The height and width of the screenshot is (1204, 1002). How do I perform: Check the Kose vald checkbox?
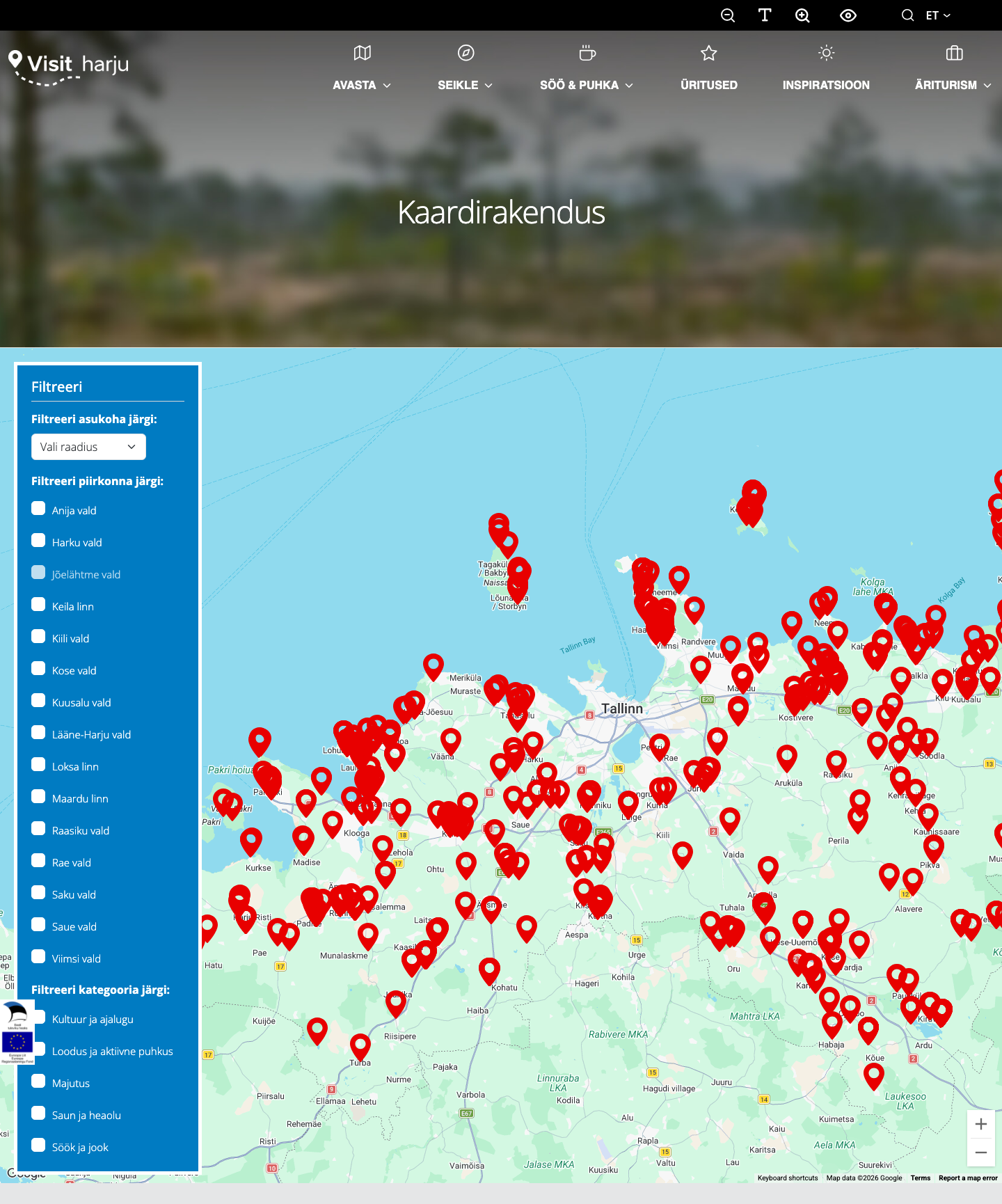38,669
